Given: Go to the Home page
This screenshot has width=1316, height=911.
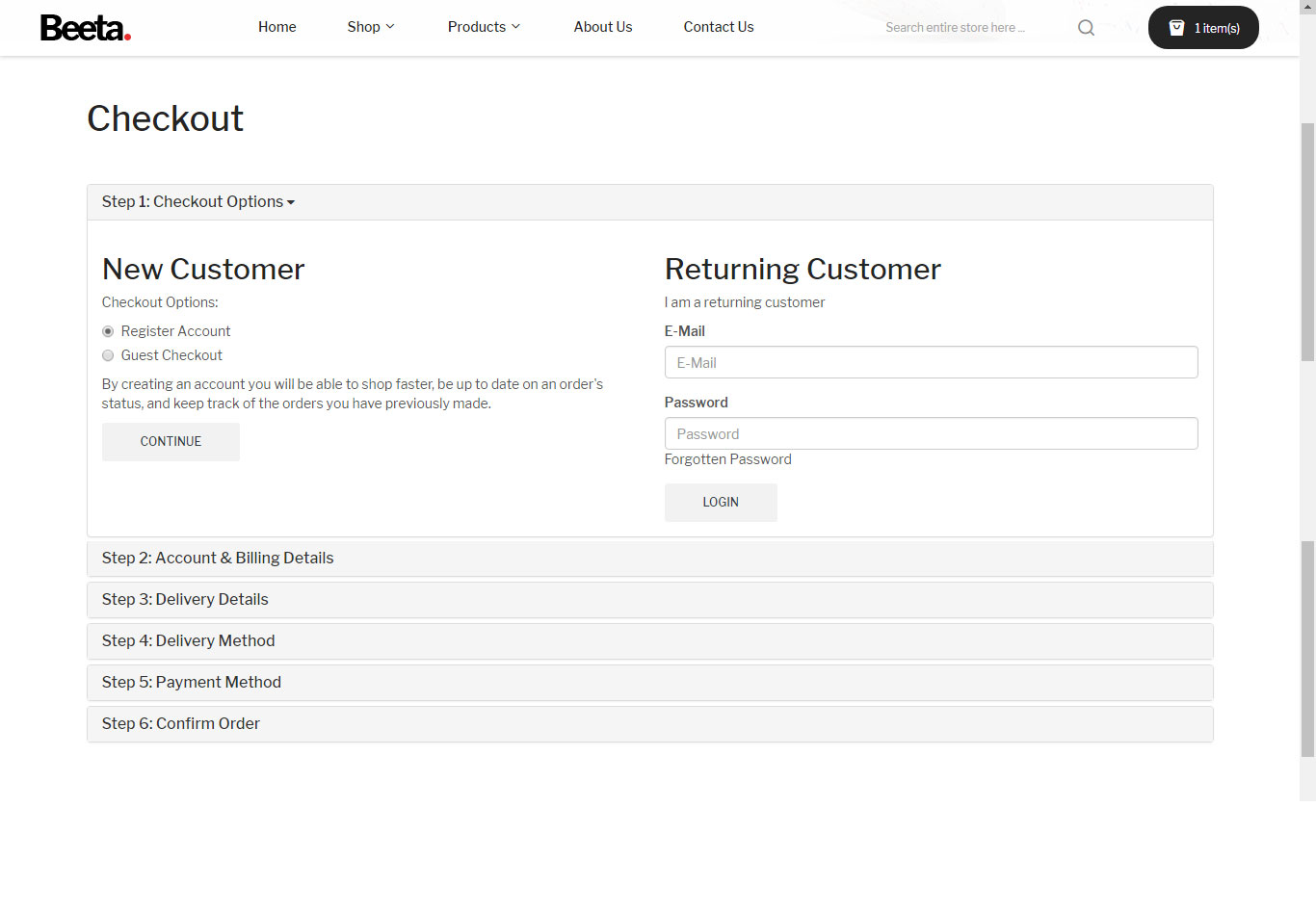Looking at the screenshot, I should click(276, 27).
